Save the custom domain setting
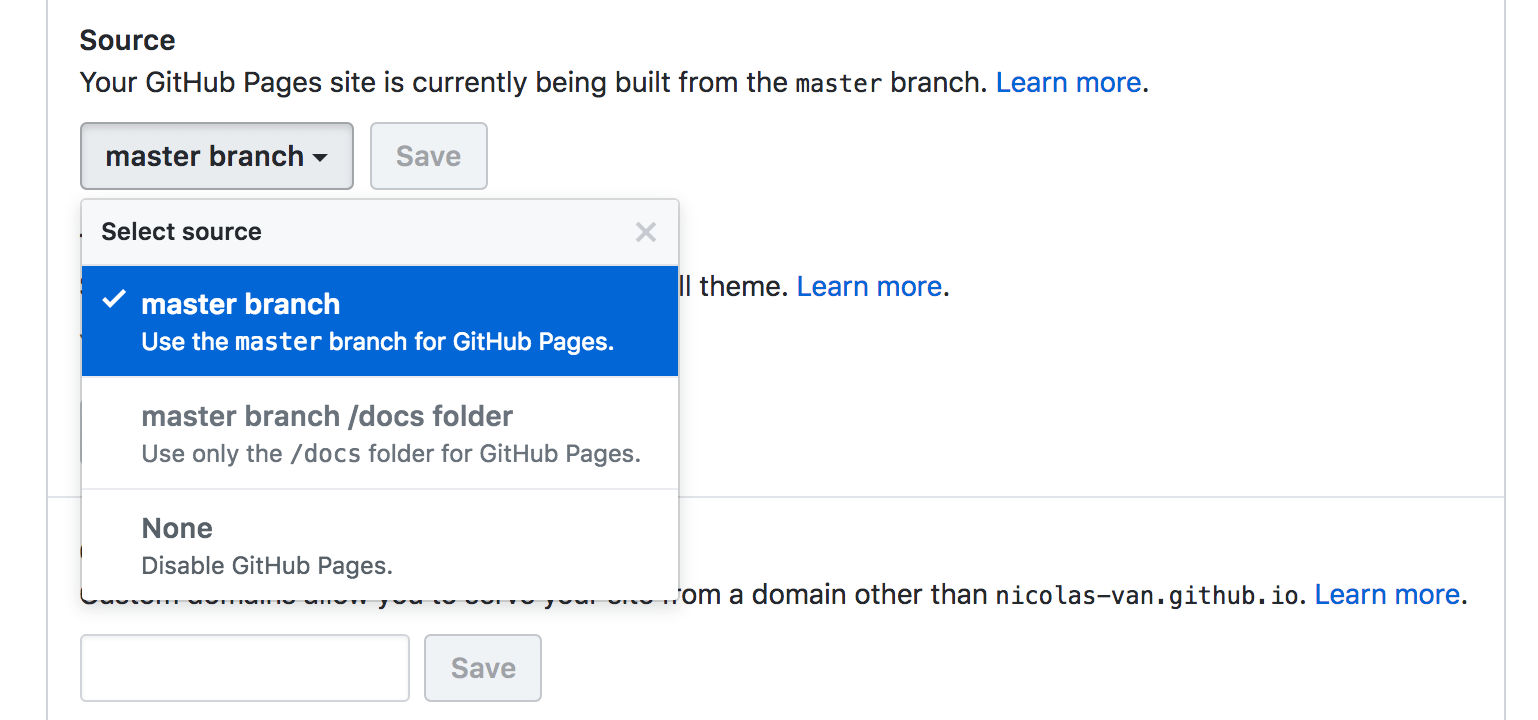The image size is (1538, 720). pyautogui.click(x=482, y=668)
